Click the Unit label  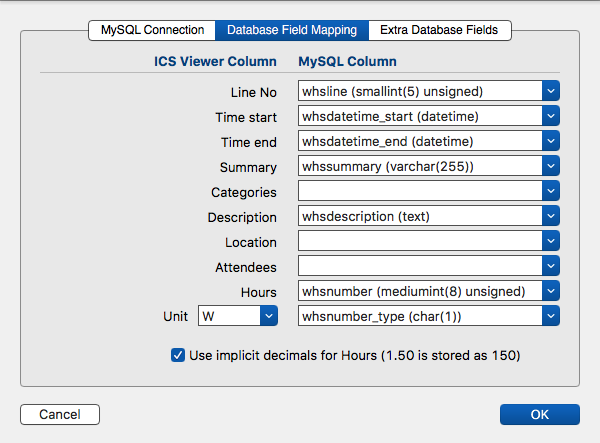point(176,316)
